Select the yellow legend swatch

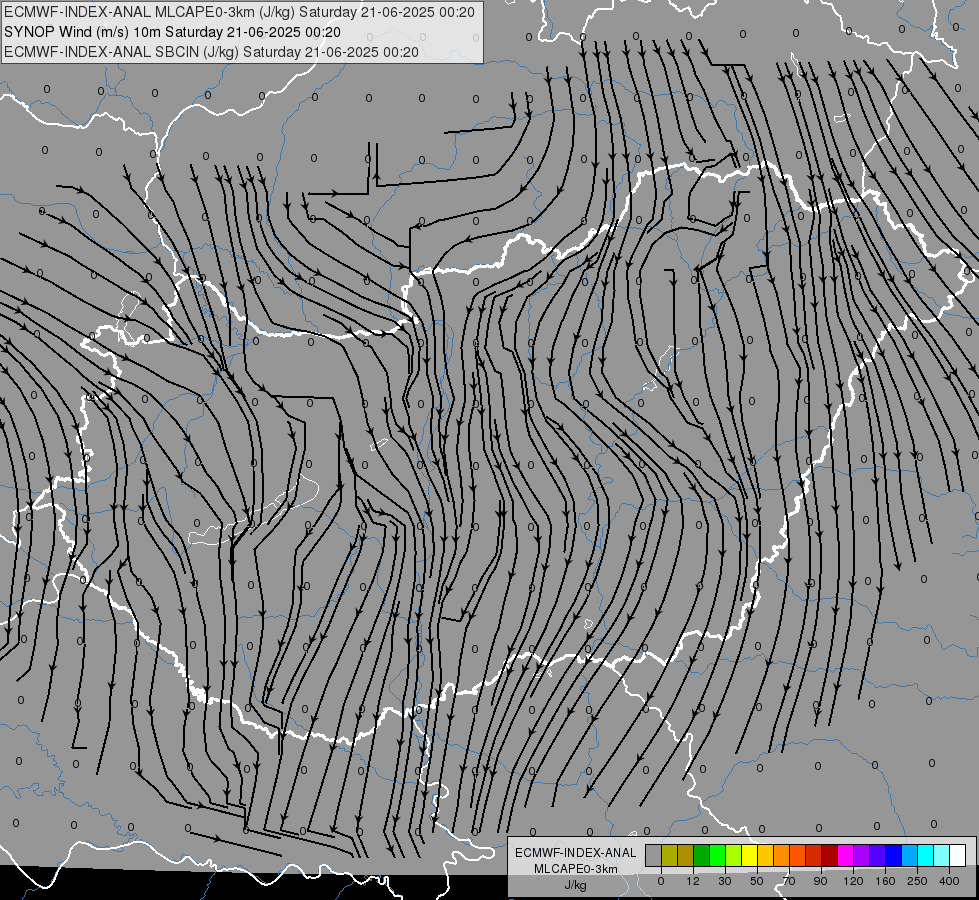point(750,855)
